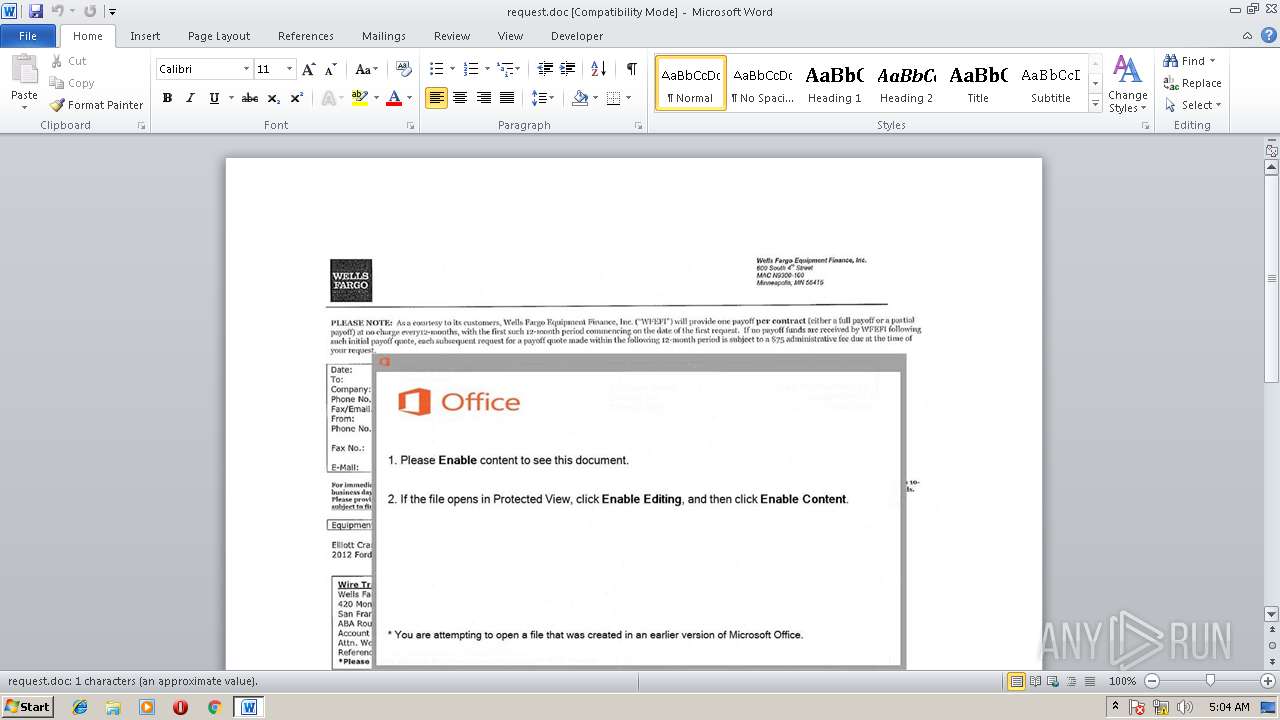Switch to the Mailings tab
Screen dimensions: 1280x720
click(x=384, y=36)
